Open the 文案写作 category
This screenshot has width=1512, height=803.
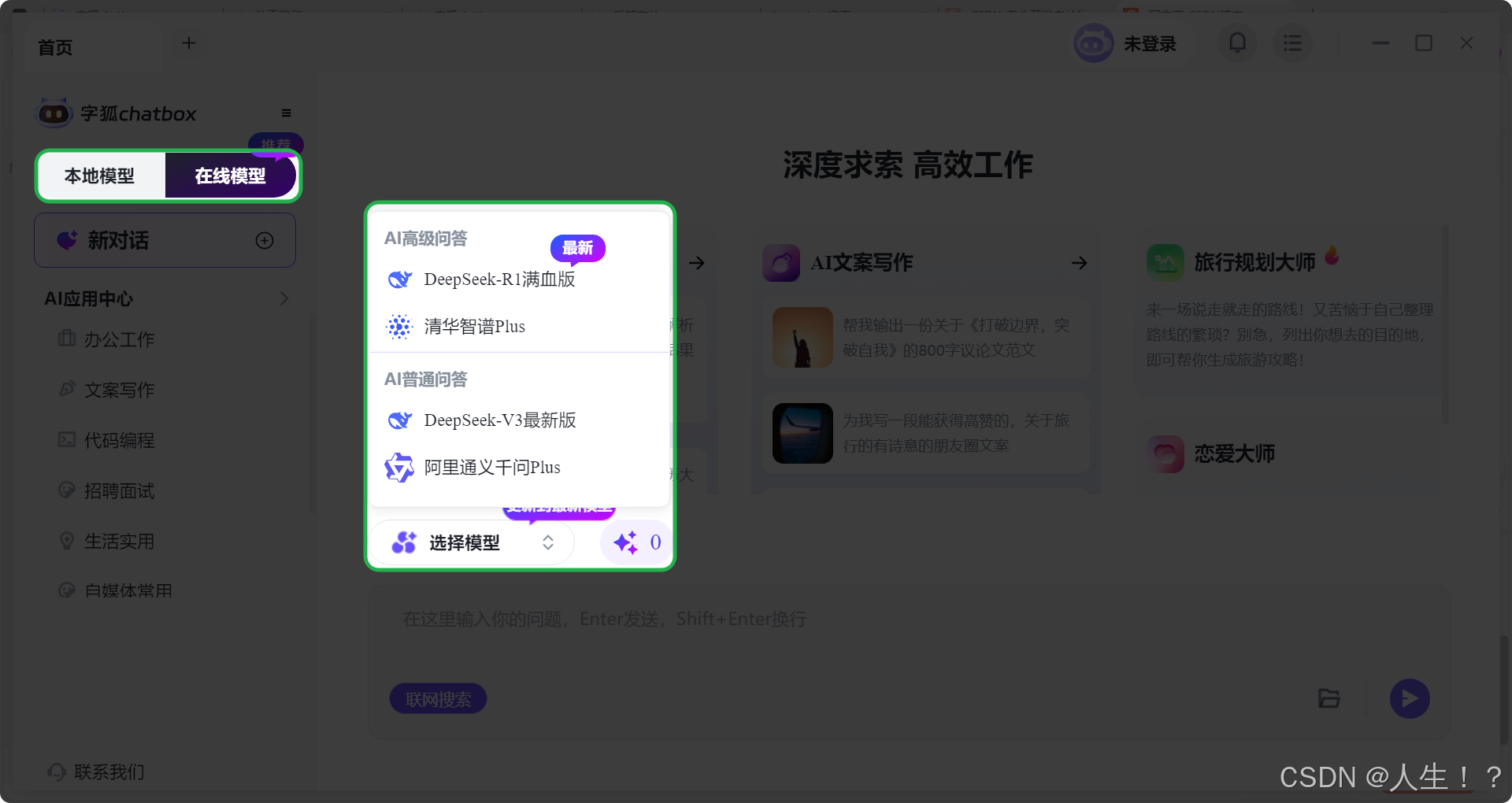118,390
